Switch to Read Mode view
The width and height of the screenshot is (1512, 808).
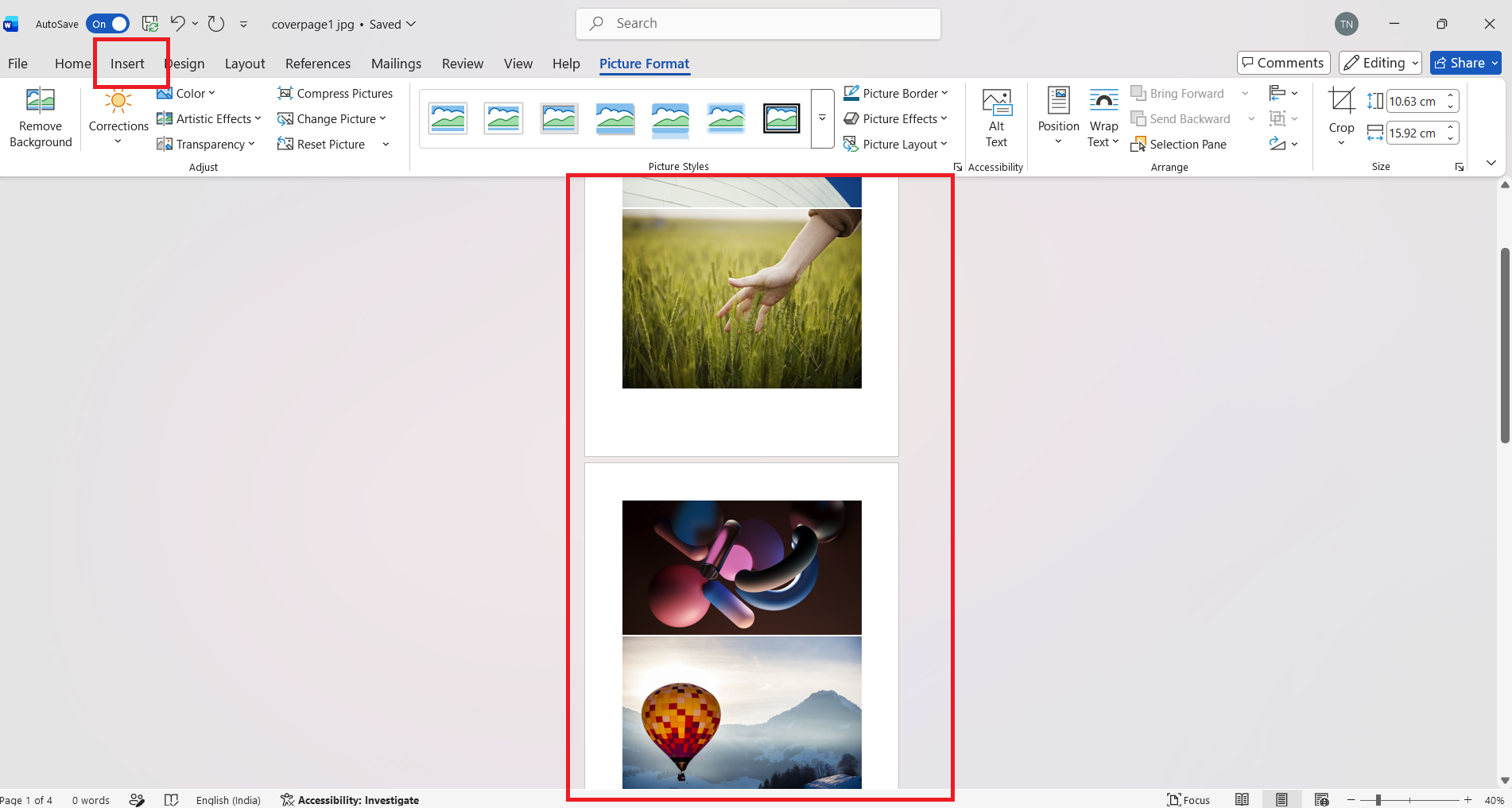[1242, 800]
